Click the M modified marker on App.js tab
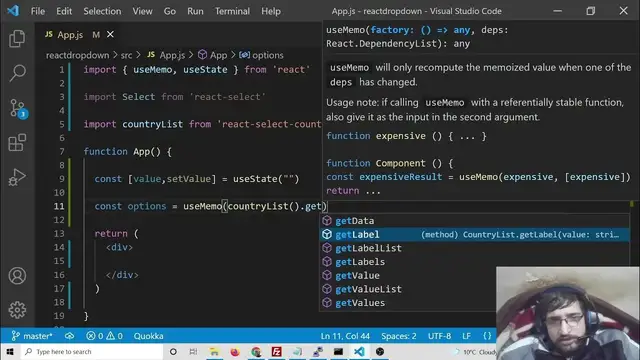This screenshot has height=360, width=640. (96, 35)
